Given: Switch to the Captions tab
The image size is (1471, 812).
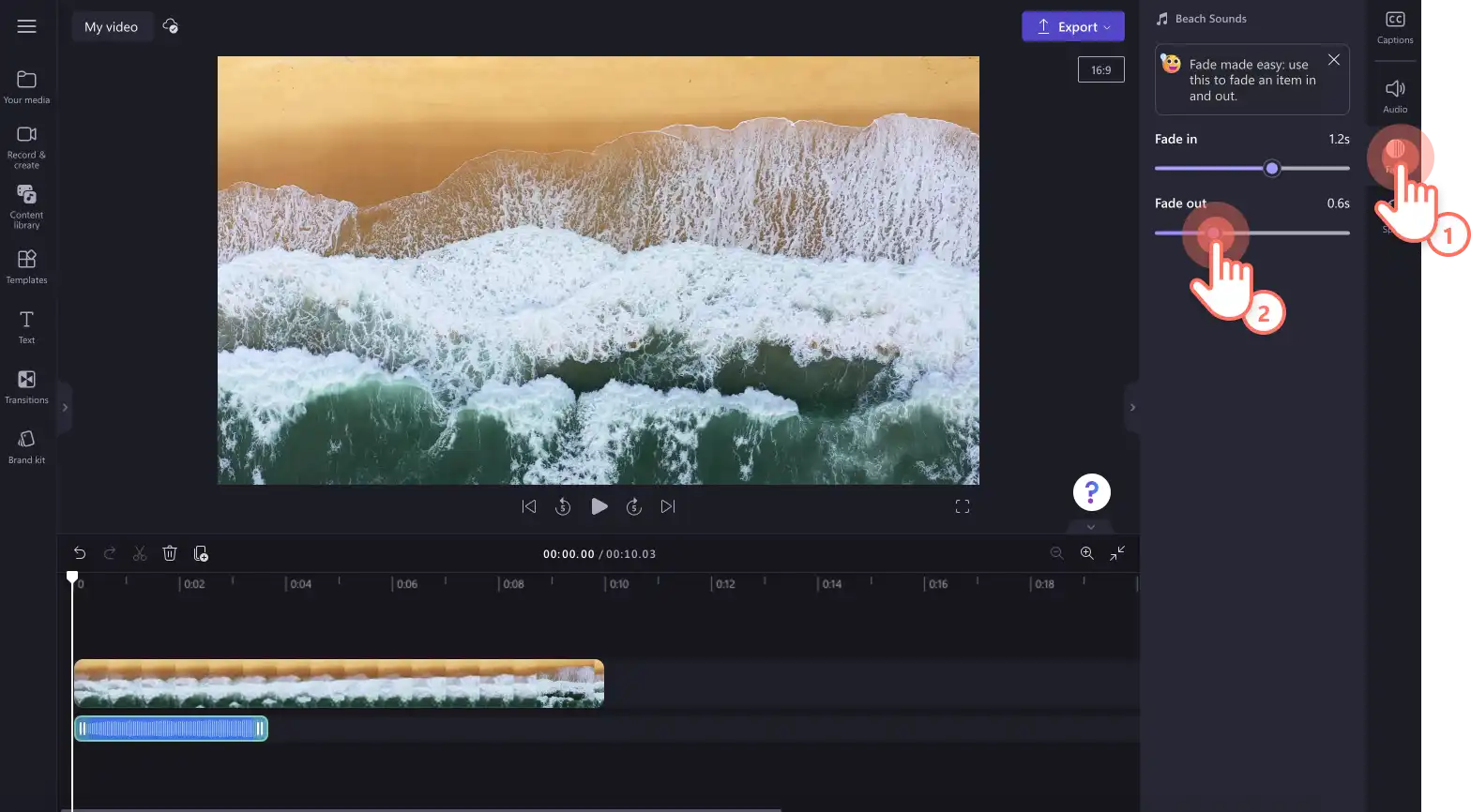Looking at the screenshot, I should pyautogui.click(x=1395, y=27).
